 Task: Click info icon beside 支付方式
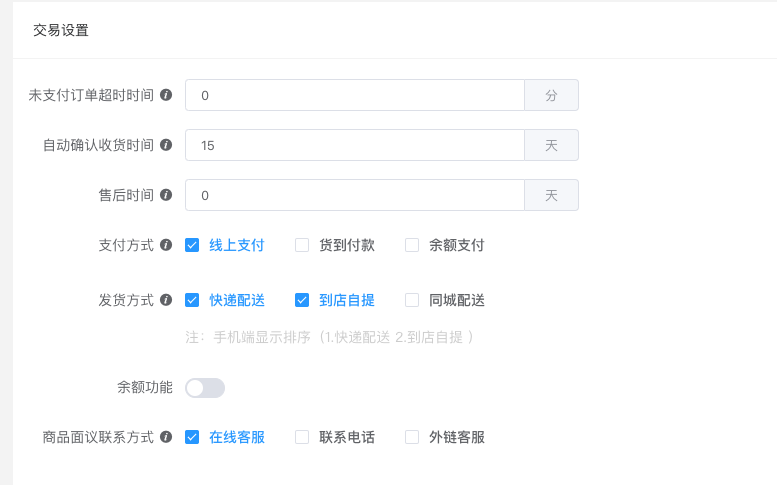point(166,245)
